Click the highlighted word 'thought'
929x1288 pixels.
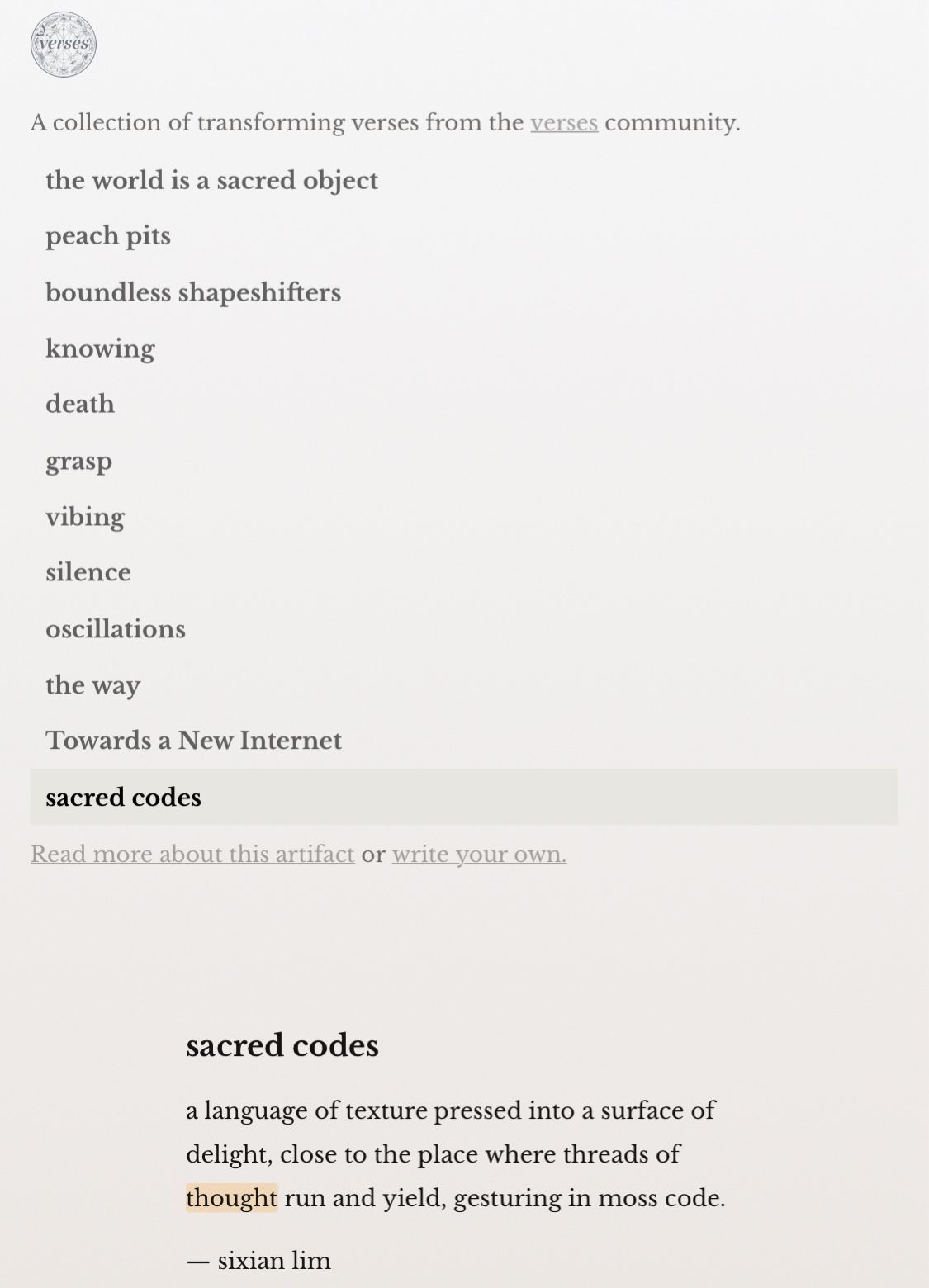pos(231,1197)
